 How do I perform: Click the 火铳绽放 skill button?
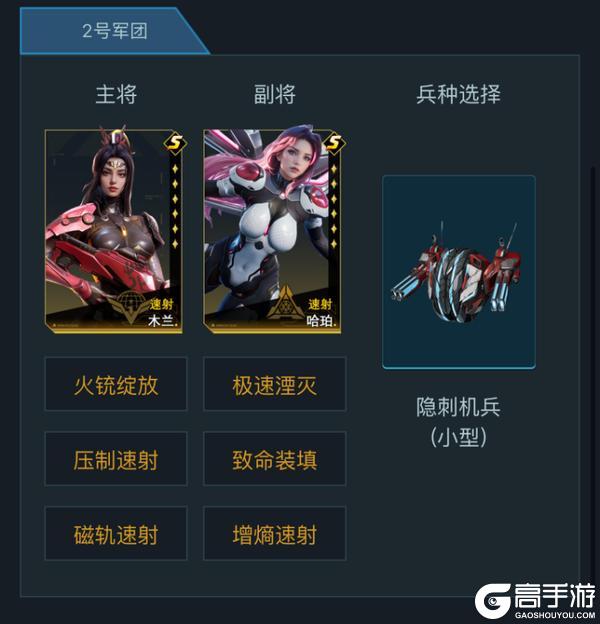tap(116, 384)
